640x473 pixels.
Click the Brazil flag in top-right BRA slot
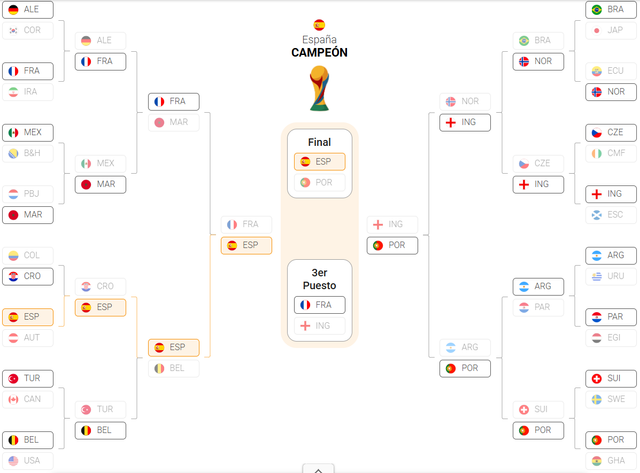click(597, 9)
